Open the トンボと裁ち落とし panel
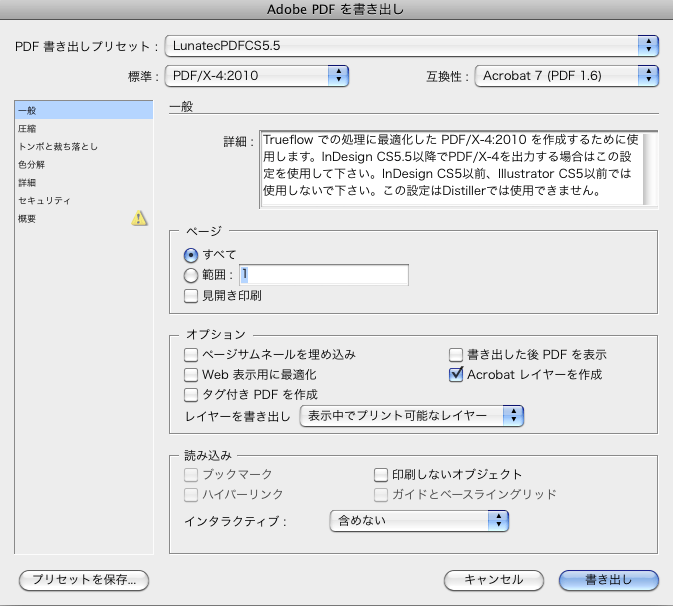This screenshot has height=606, width=673. click(84, 146)
